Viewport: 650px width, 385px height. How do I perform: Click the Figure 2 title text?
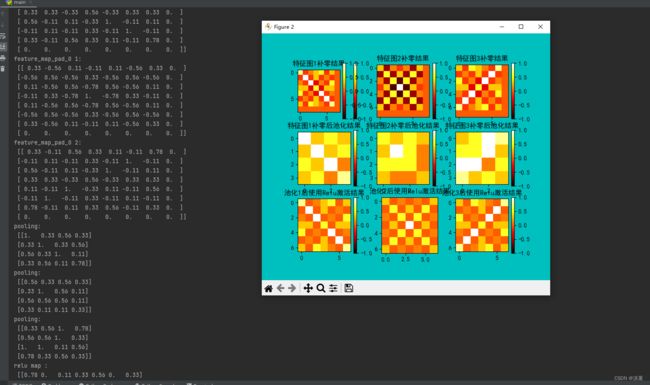click(284, 27)
